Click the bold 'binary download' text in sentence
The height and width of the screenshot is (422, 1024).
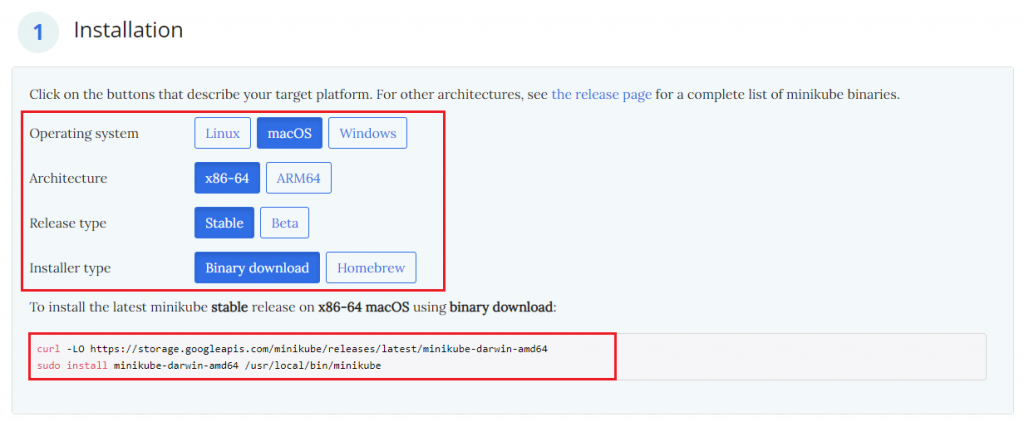click(502, 307)
